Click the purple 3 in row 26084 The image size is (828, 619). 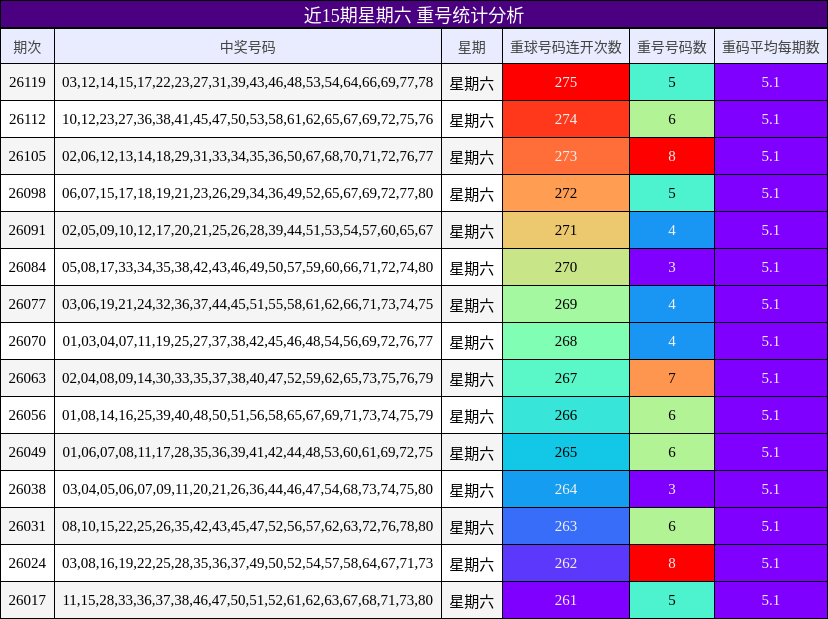pos(672,267)
